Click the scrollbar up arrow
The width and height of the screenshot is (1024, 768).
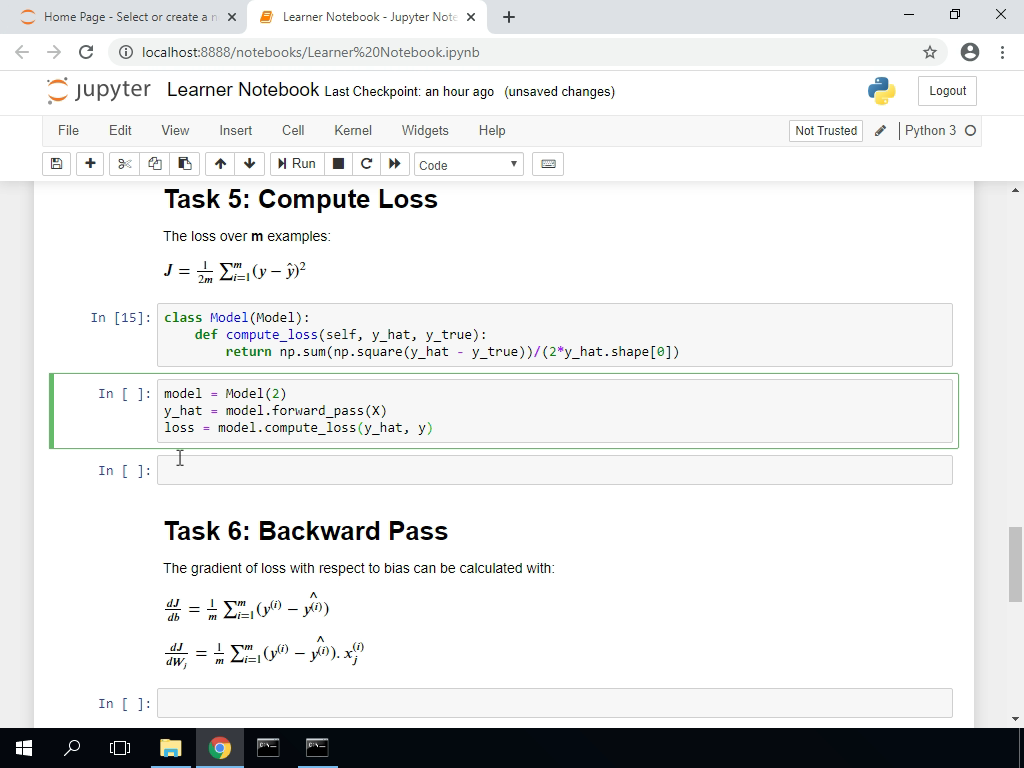click(x=1015, y=190)
